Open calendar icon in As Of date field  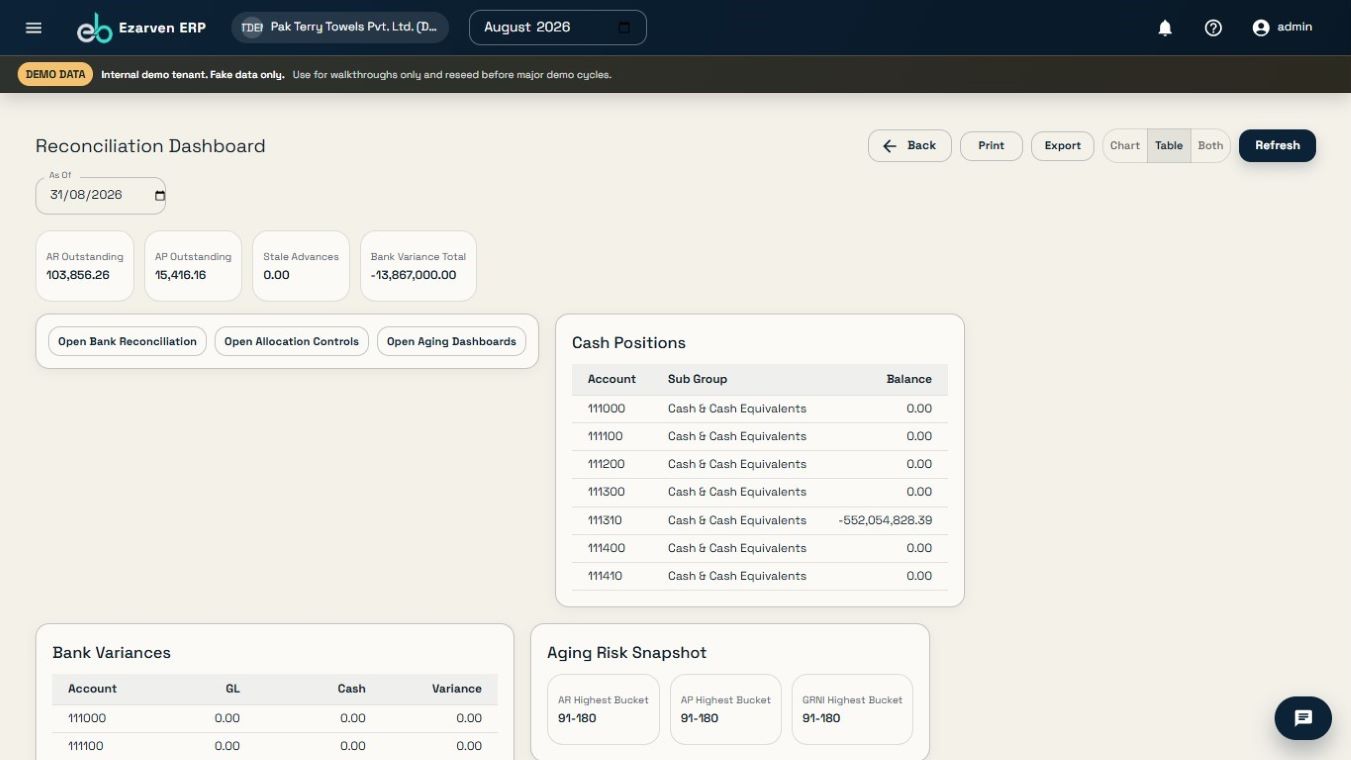coord(160,196)
